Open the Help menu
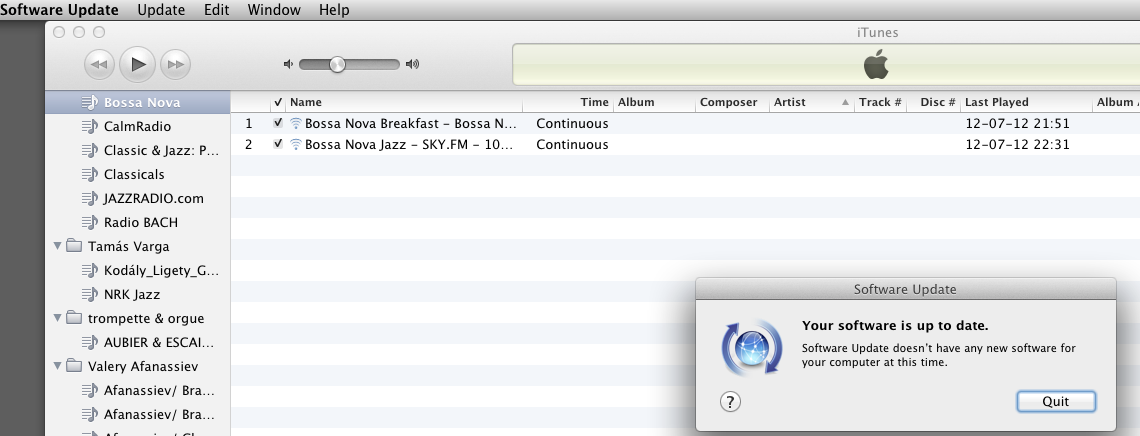The height and width of the screenshot is (436, 1140). (x=334, y=9)
